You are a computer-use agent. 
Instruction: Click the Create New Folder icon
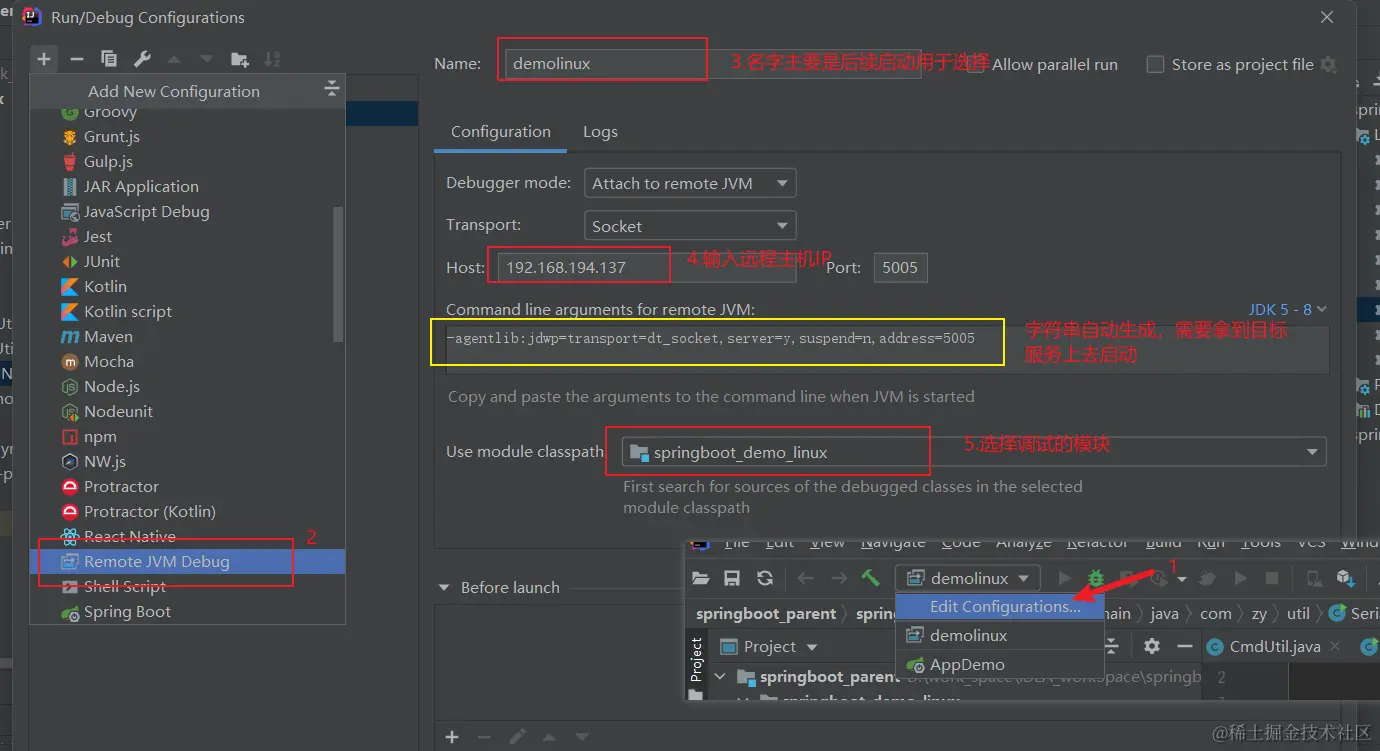(x=239, y=59)
